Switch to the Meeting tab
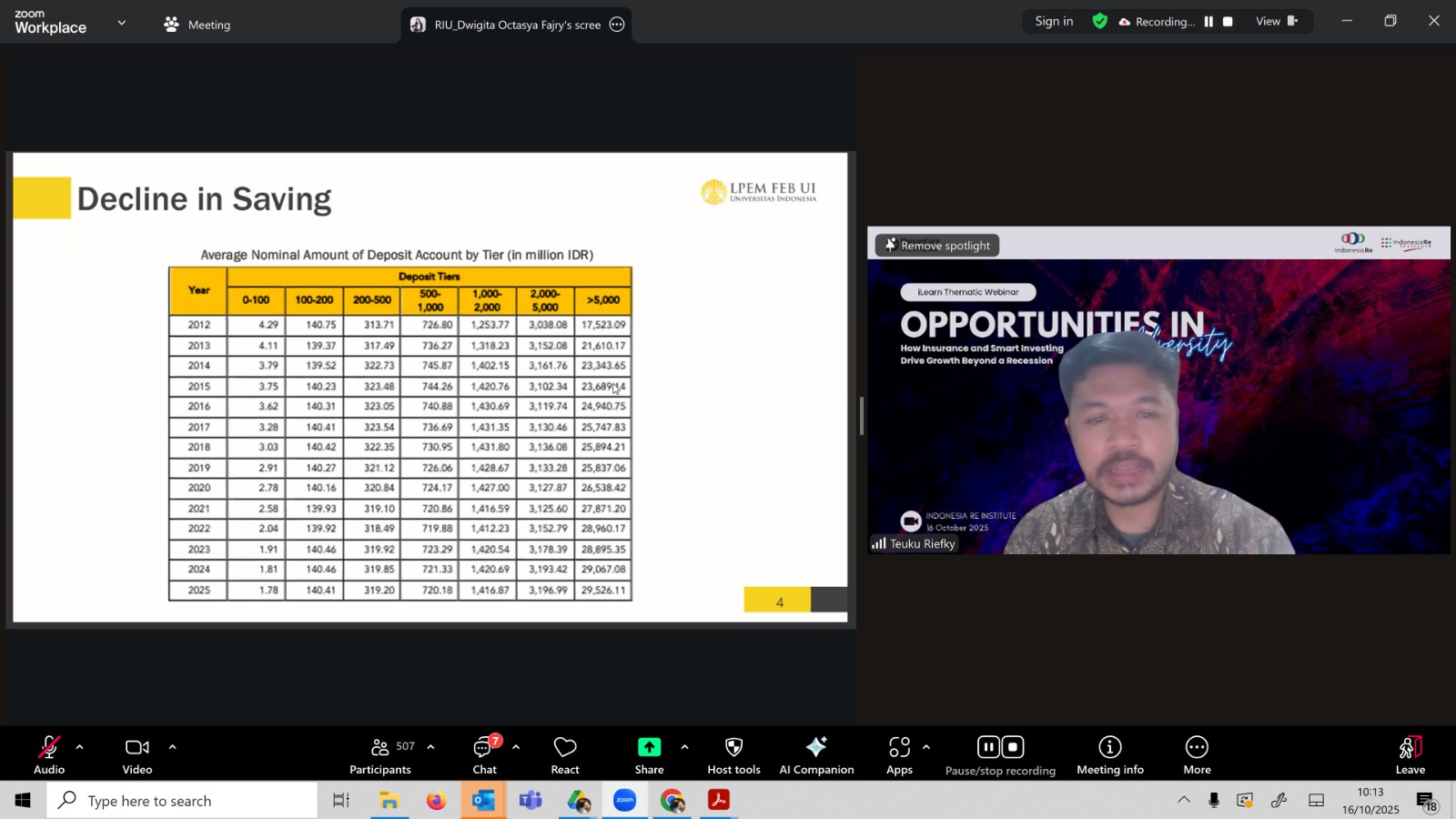Viewport: 1456px width, 819px height. tap(197, 25)
